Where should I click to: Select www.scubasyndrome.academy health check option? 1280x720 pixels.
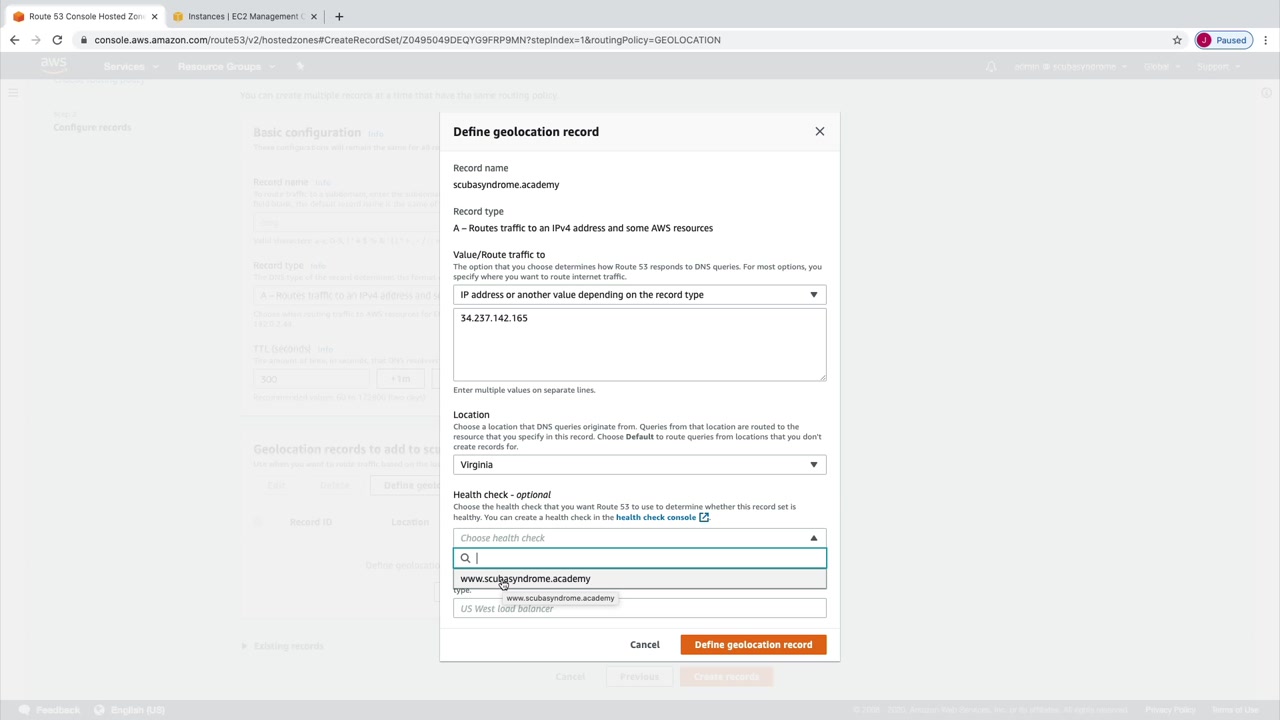tap(640, 579)
